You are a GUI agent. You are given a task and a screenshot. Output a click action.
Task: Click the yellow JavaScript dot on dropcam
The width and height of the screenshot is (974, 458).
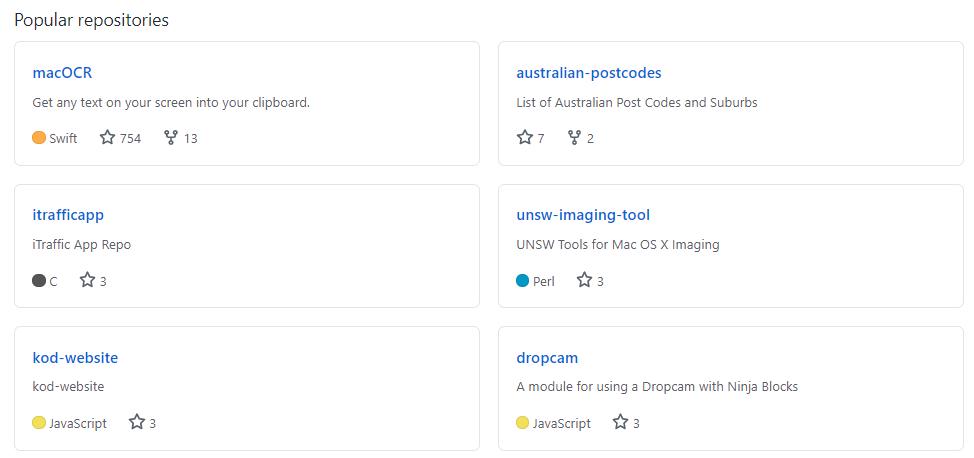pos(522,423)
